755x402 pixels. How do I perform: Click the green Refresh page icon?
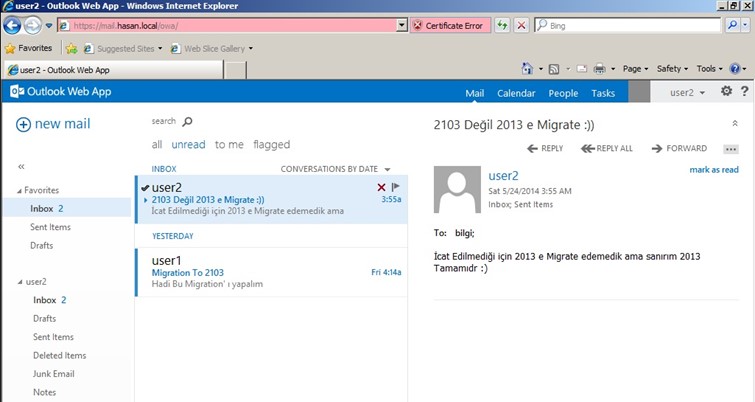(x=502, y=26)
